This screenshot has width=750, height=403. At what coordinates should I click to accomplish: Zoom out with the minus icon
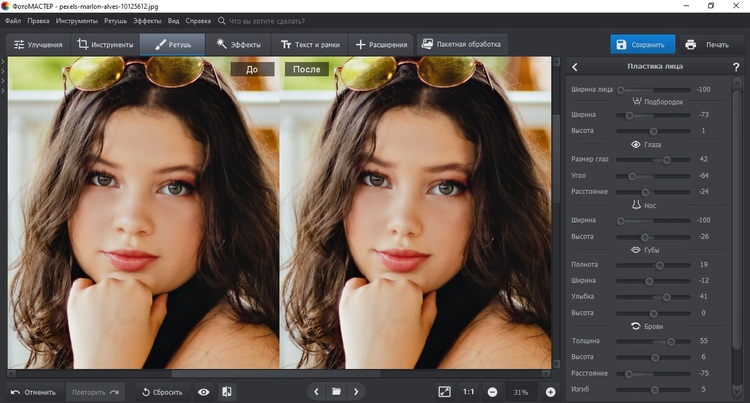click(x=492, y=392)
